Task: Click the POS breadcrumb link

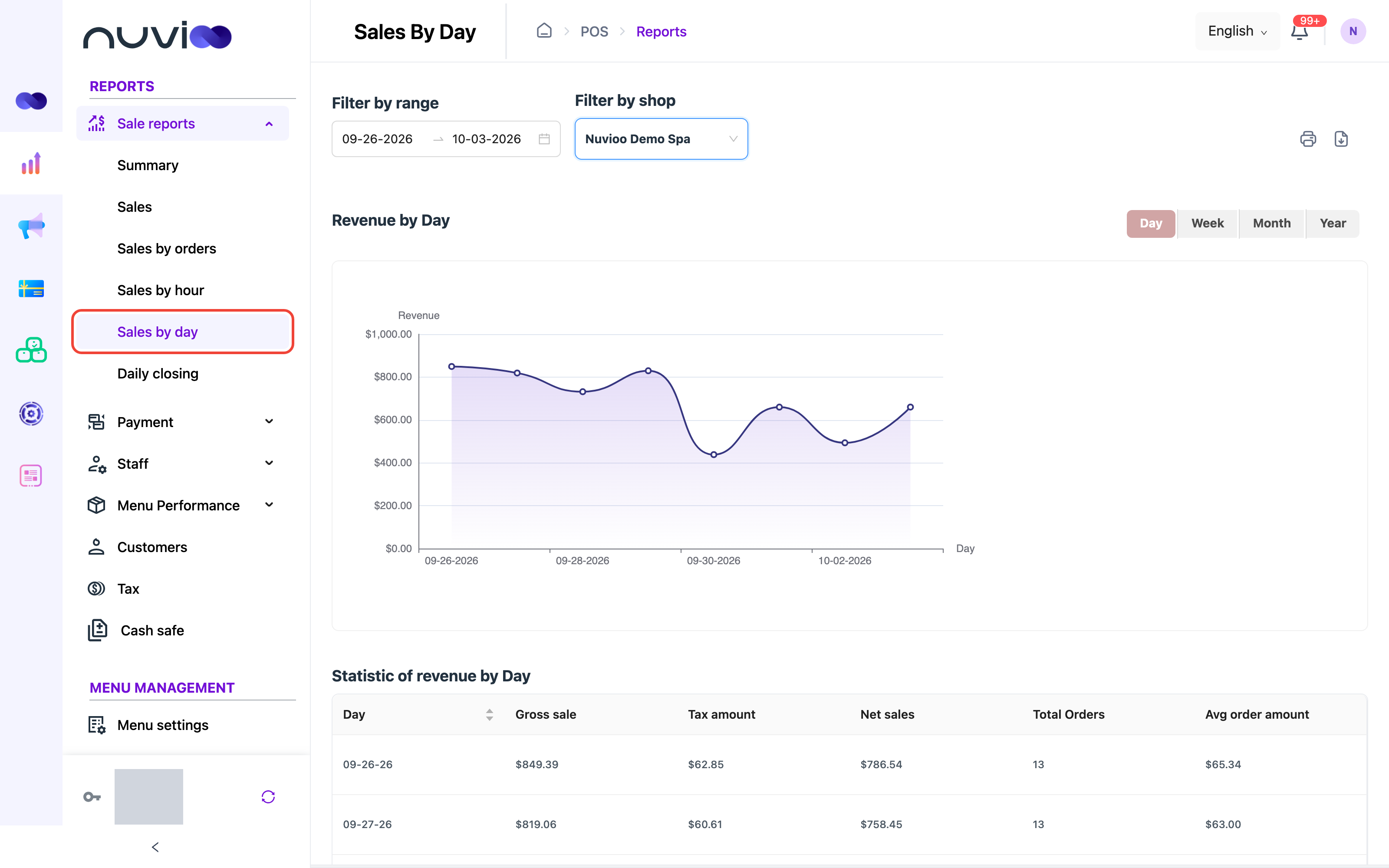Action: click(x=594, y=32)
